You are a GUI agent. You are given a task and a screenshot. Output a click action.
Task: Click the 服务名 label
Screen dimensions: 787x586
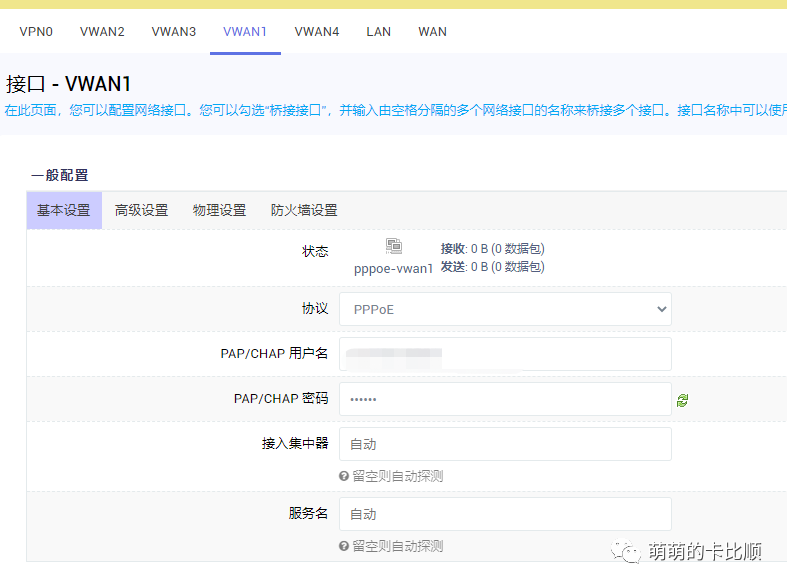(308, 513)
